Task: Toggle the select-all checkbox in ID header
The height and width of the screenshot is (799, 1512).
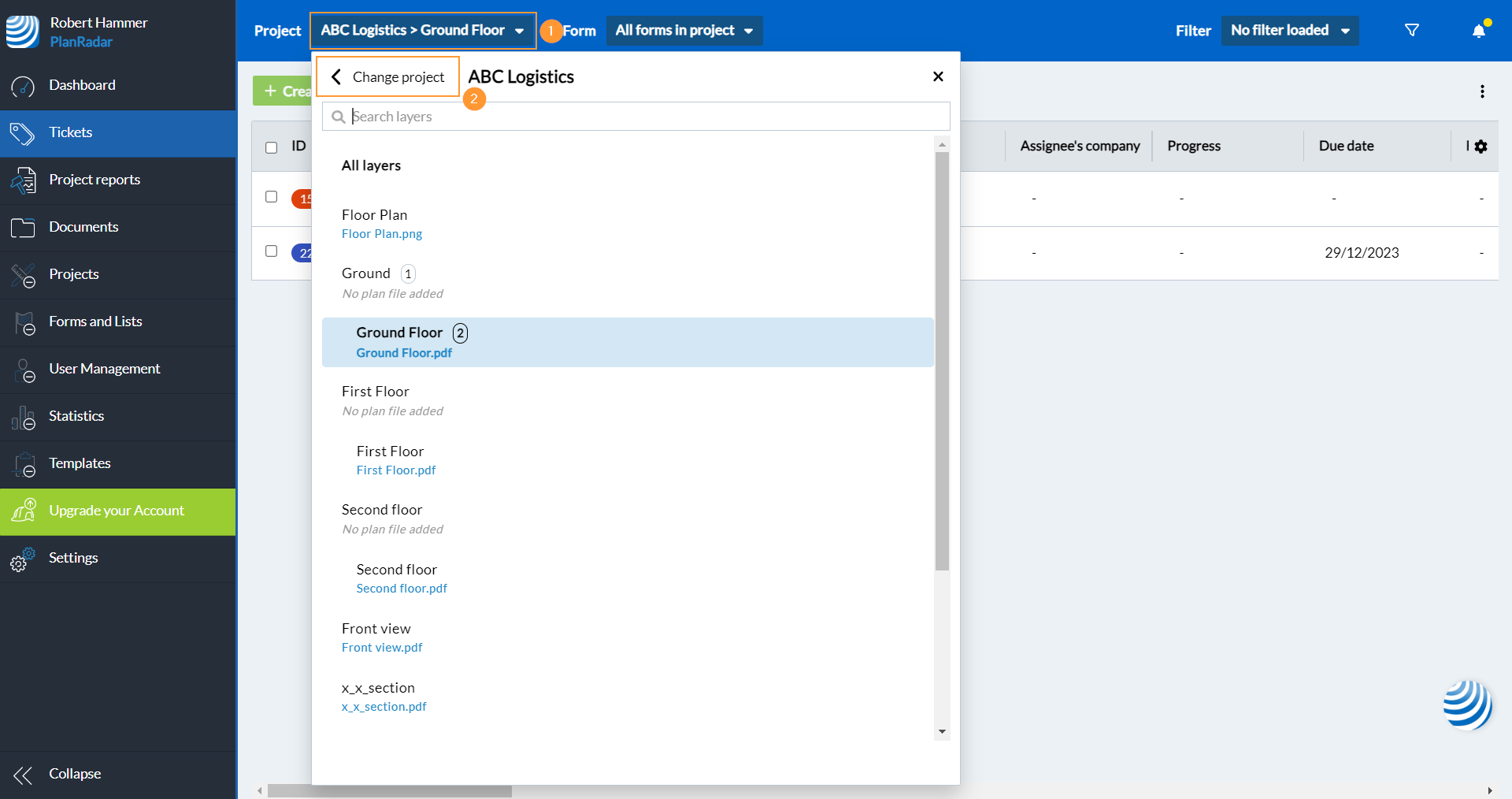Action: click(x=272, y=147)
